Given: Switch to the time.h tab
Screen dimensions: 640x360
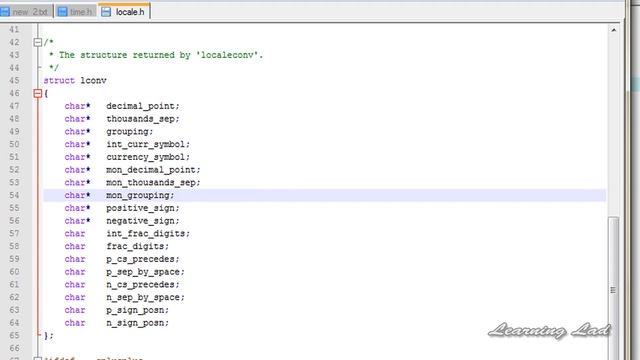Looking at the screenshot, I should pos(76,12).
